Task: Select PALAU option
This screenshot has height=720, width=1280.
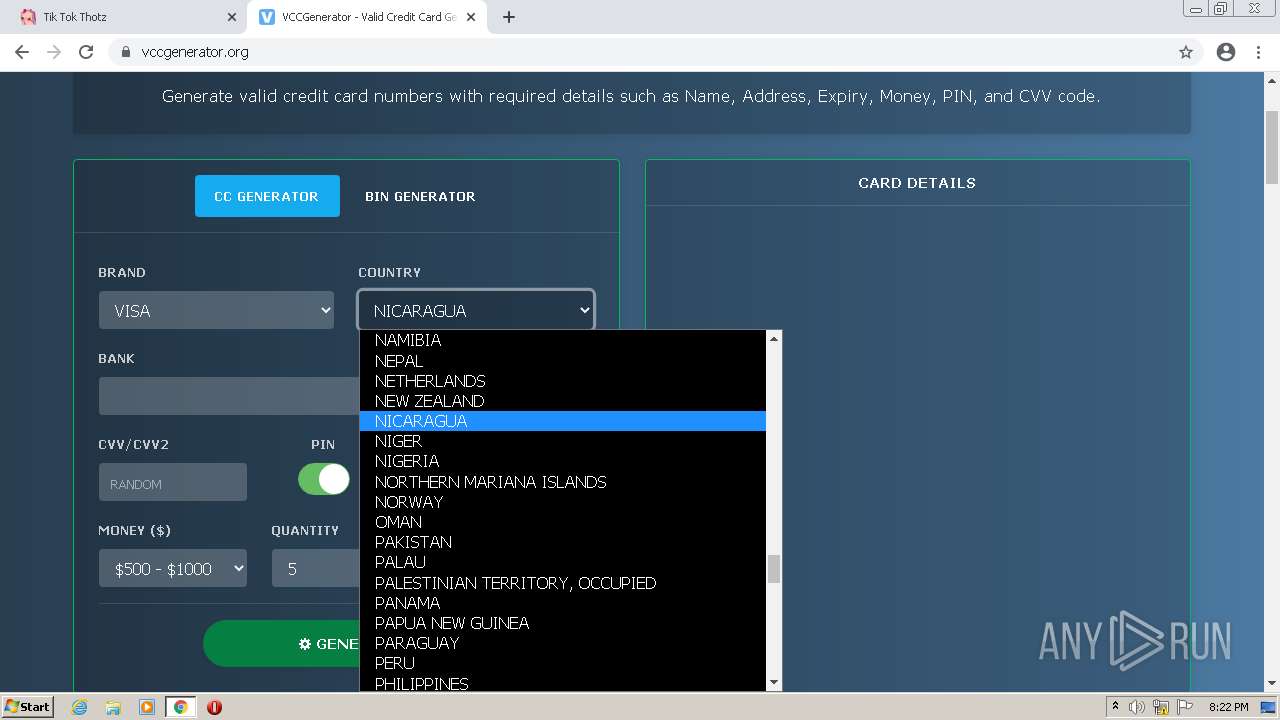Action: pos(563,562)
